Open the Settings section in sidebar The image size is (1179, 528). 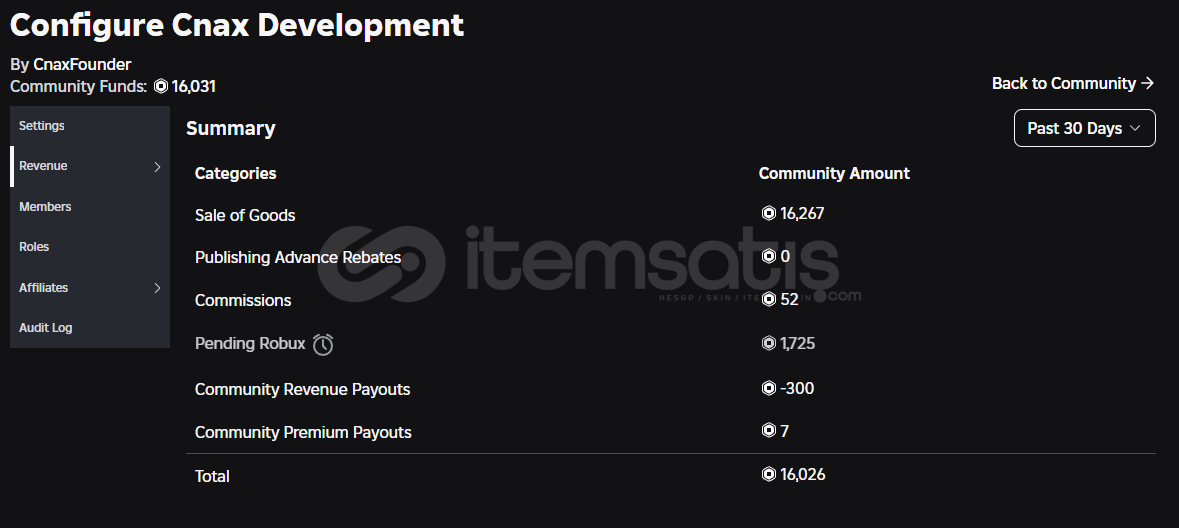click(x=89, y=126)
